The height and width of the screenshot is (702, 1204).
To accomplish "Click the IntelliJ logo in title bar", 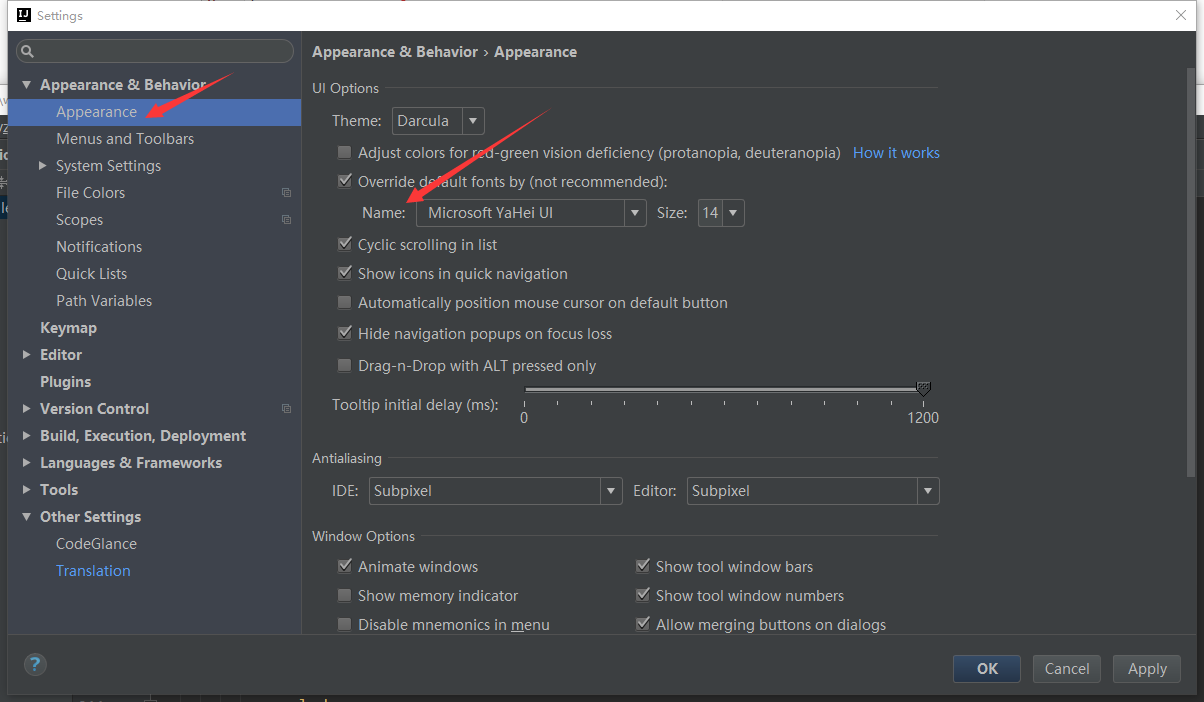I will [x=22, y=16].
